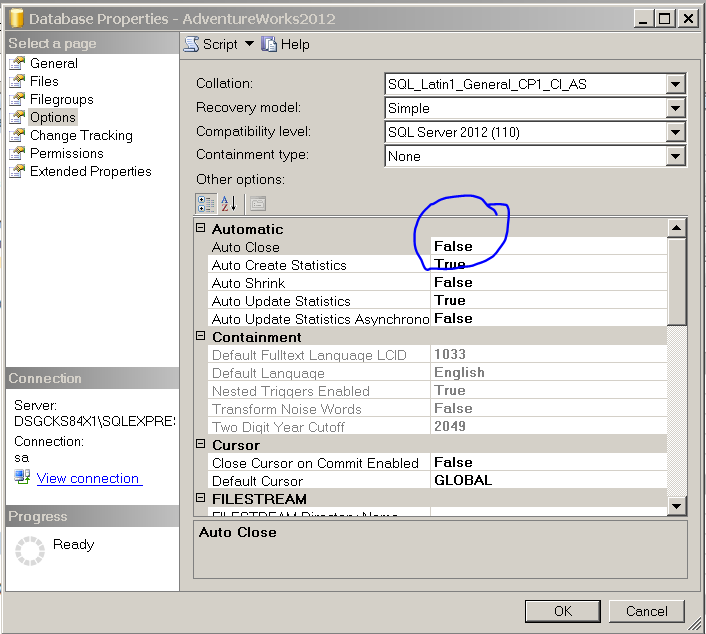The image size is (706, 634).
Task: Open Compatibility level dropdown
Action: [x=675, y=133]
